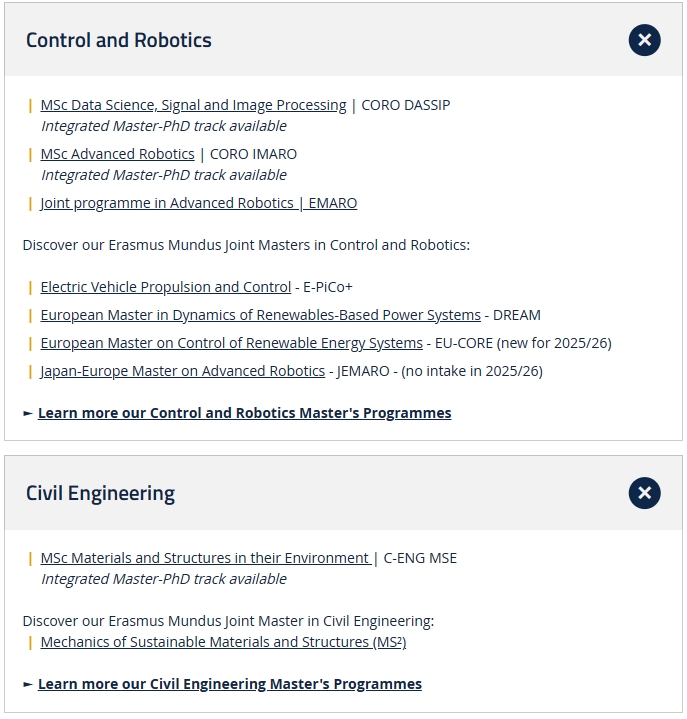Learn more about Control and Robotics Master's Programmes
Image resolution: width=687 pixels, height=719 pixels.
(x=244, y=413)
